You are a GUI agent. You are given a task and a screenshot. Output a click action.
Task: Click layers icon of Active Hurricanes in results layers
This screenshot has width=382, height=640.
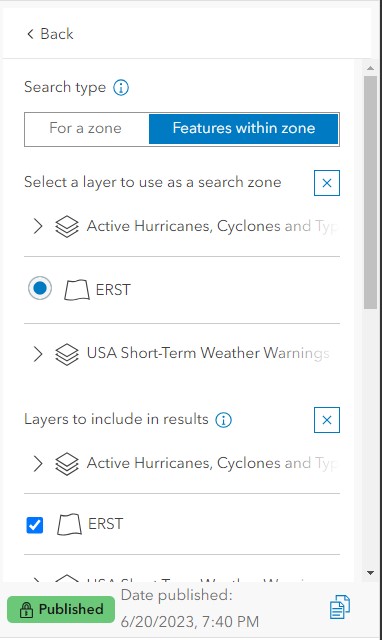click(67, 463)
